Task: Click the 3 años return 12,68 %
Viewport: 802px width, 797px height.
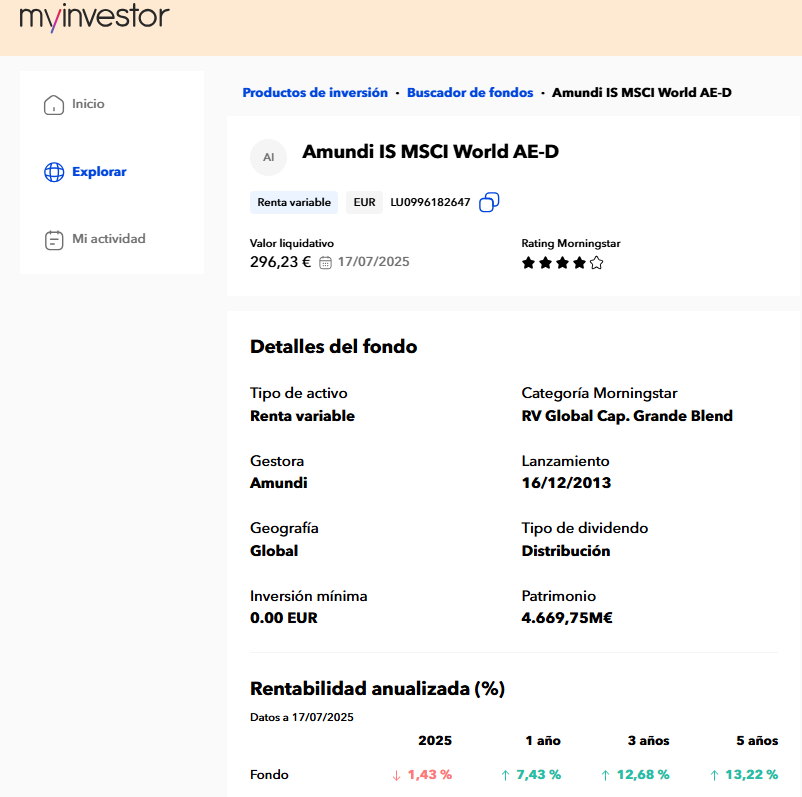Action: pyautogui.click(x=643, y=775)
